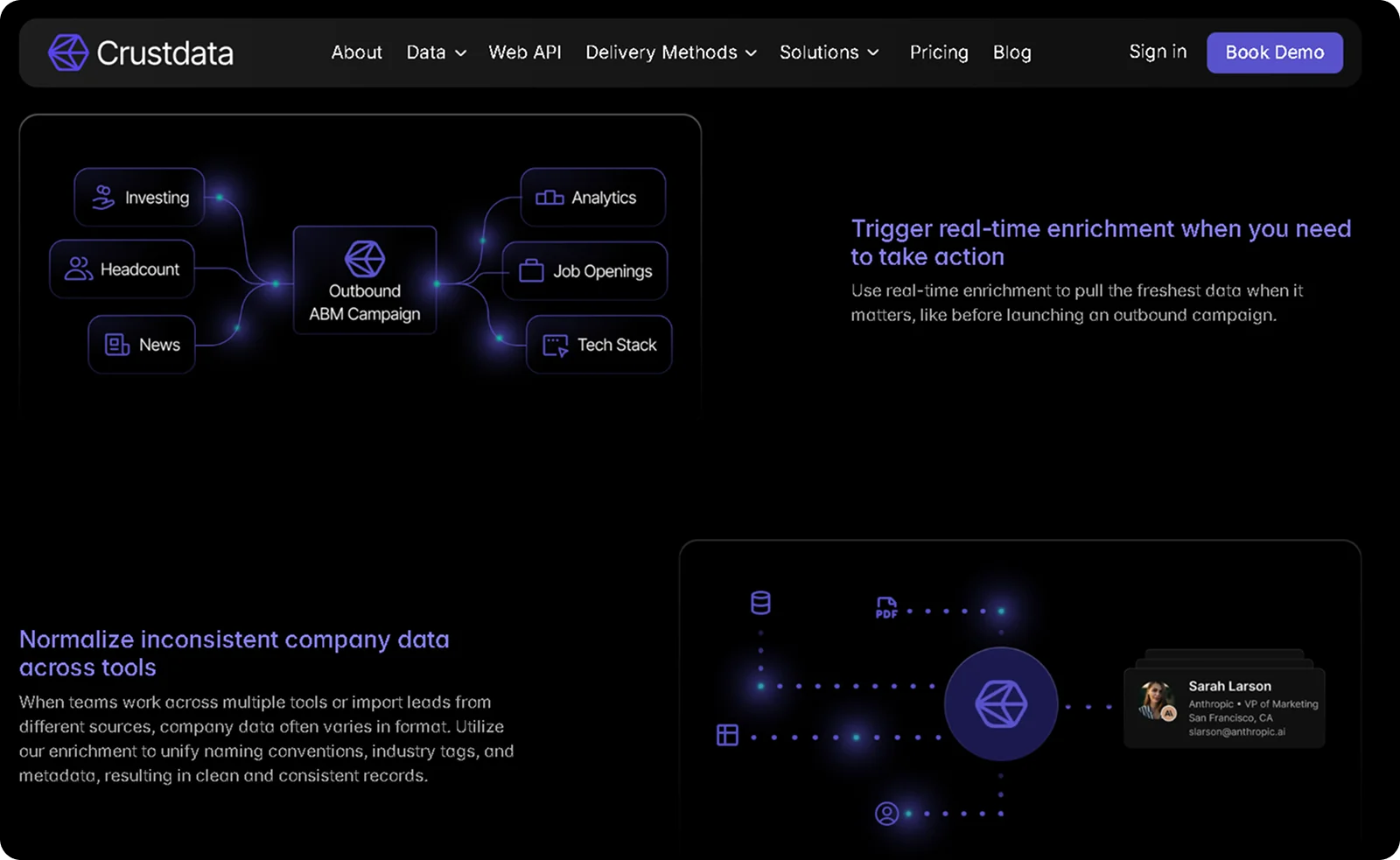The height and width of the screenshot is (860, 1400).
Task: Go to Web API page
Action: point(525,52)
